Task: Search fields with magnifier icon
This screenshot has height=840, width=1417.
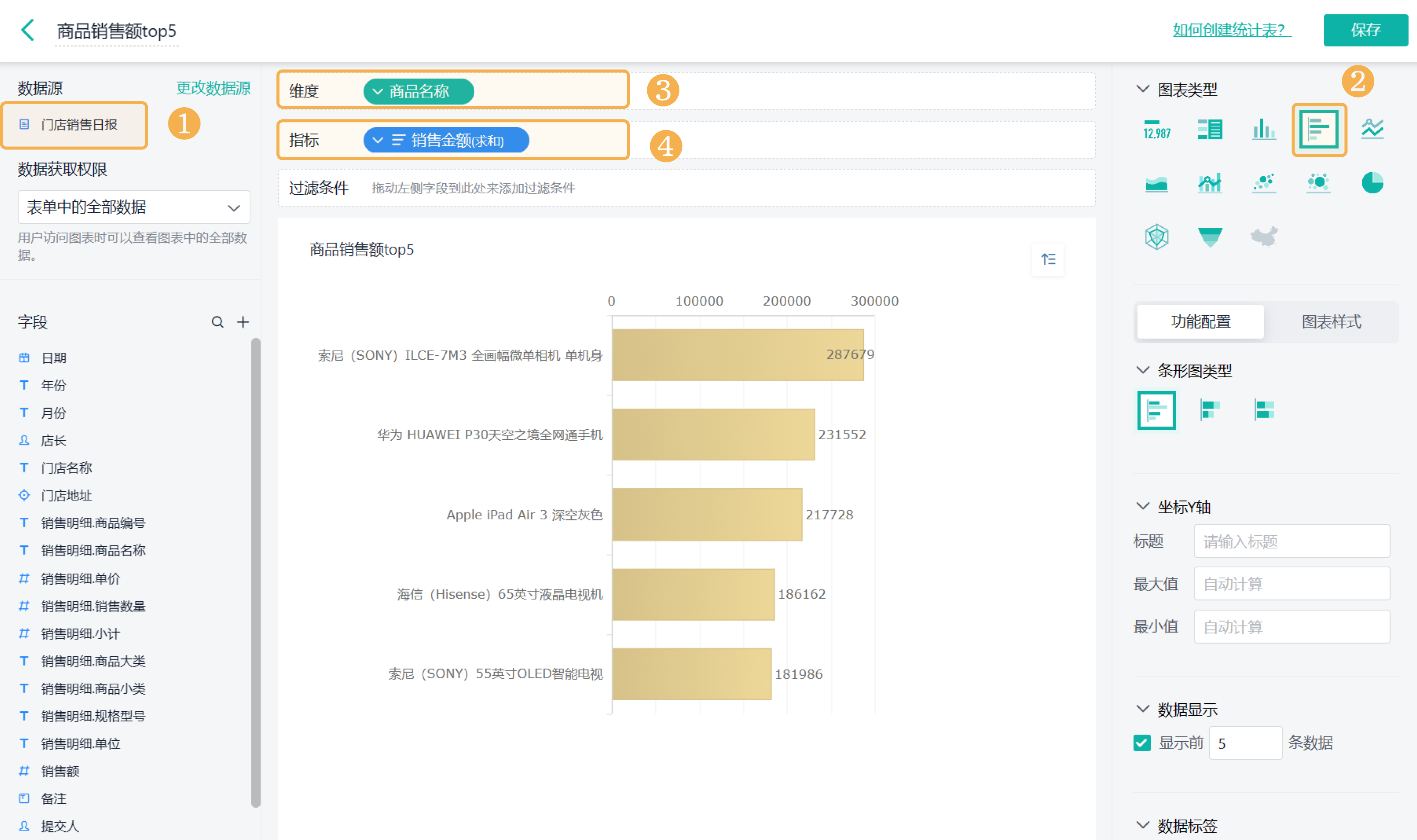Action: coord(217,322)
